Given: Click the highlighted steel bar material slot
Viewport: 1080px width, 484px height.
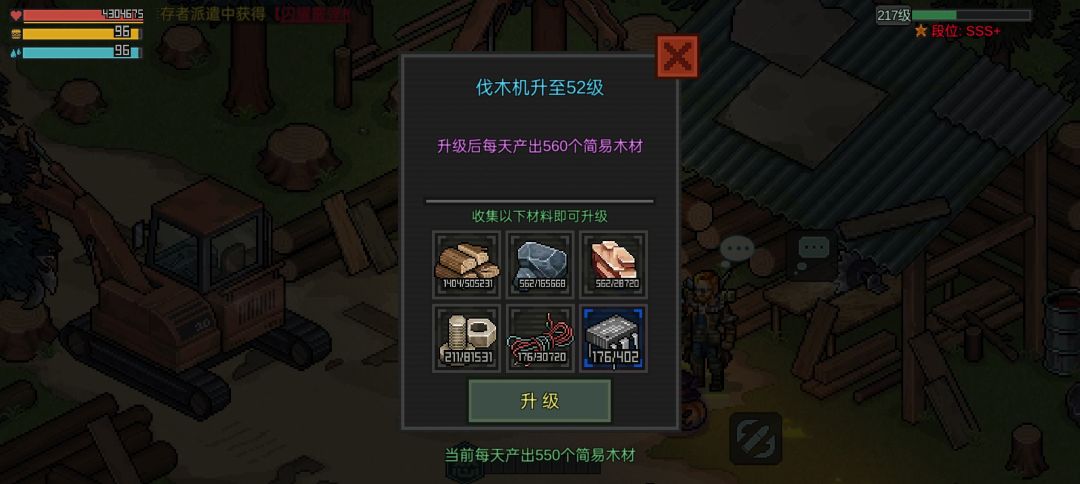Looking at the screenshot, I should pos(614,338).
